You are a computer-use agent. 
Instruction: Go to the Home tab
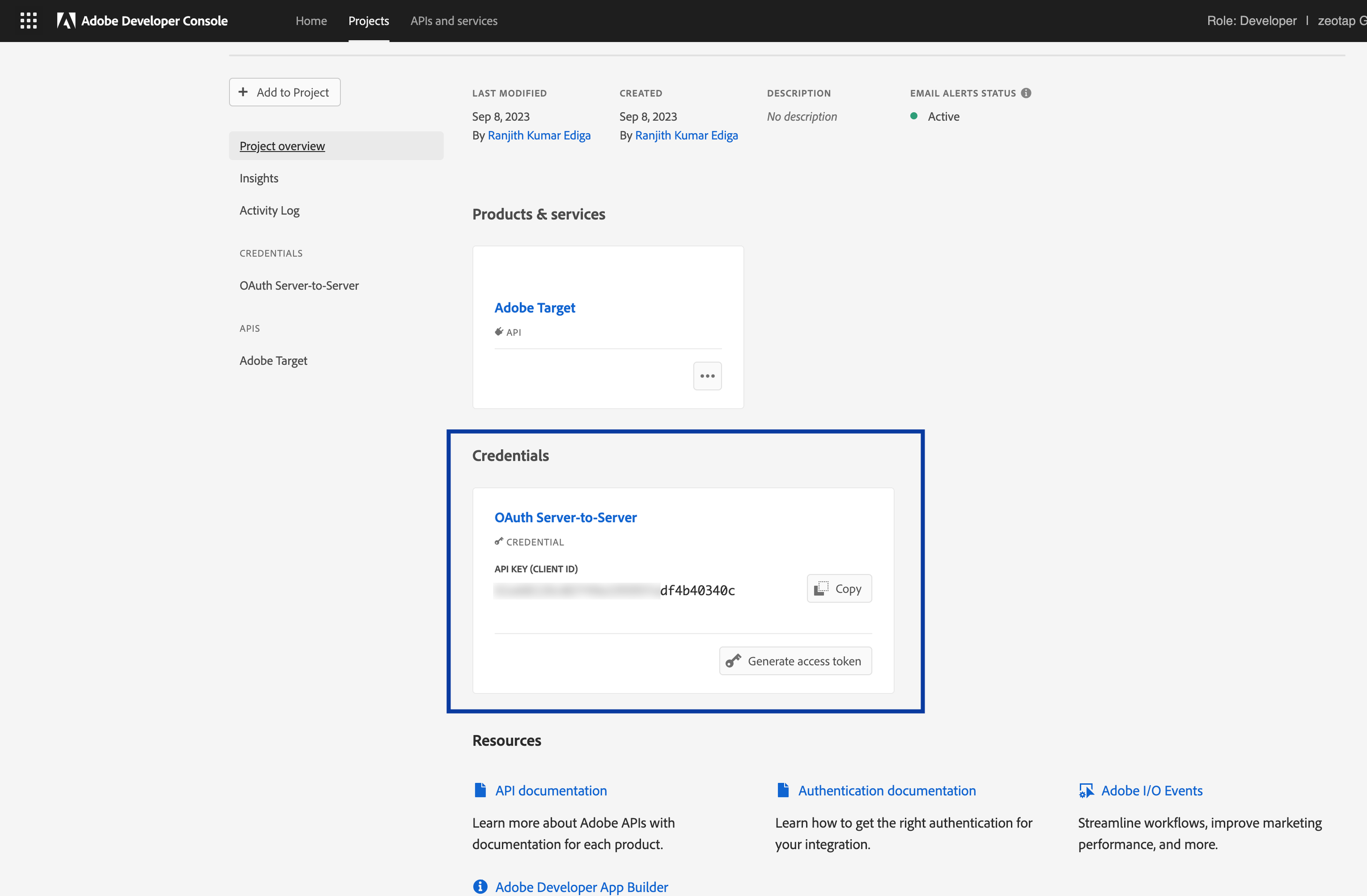tap(311, 21)
